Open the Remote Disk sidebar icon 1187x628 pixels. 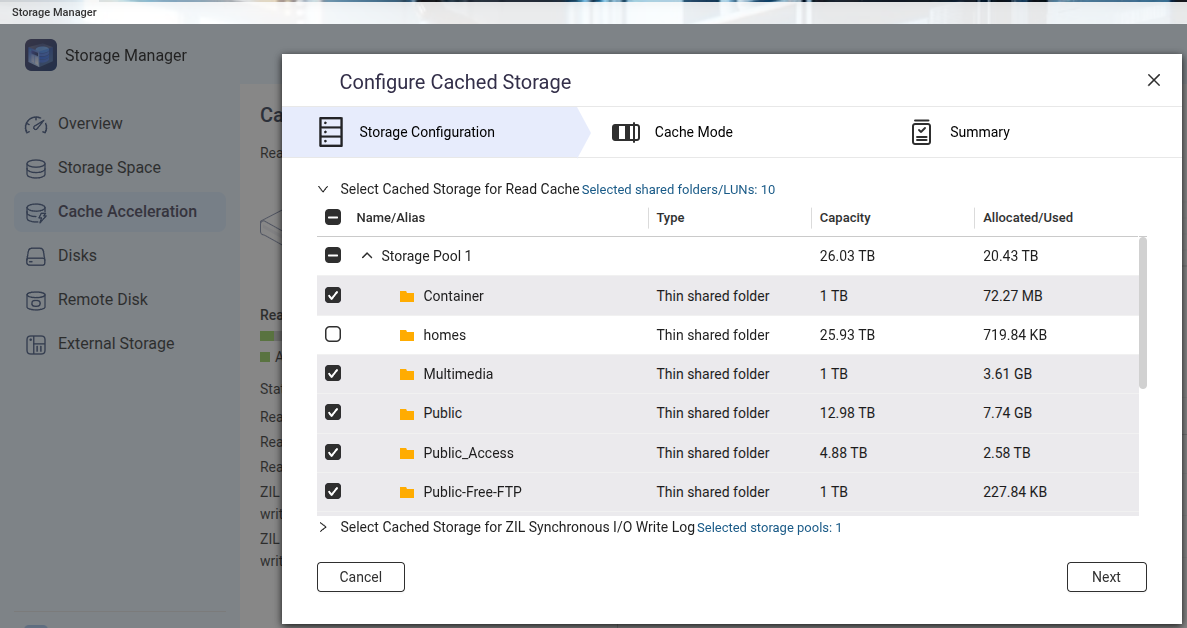(x=36, y=300)
